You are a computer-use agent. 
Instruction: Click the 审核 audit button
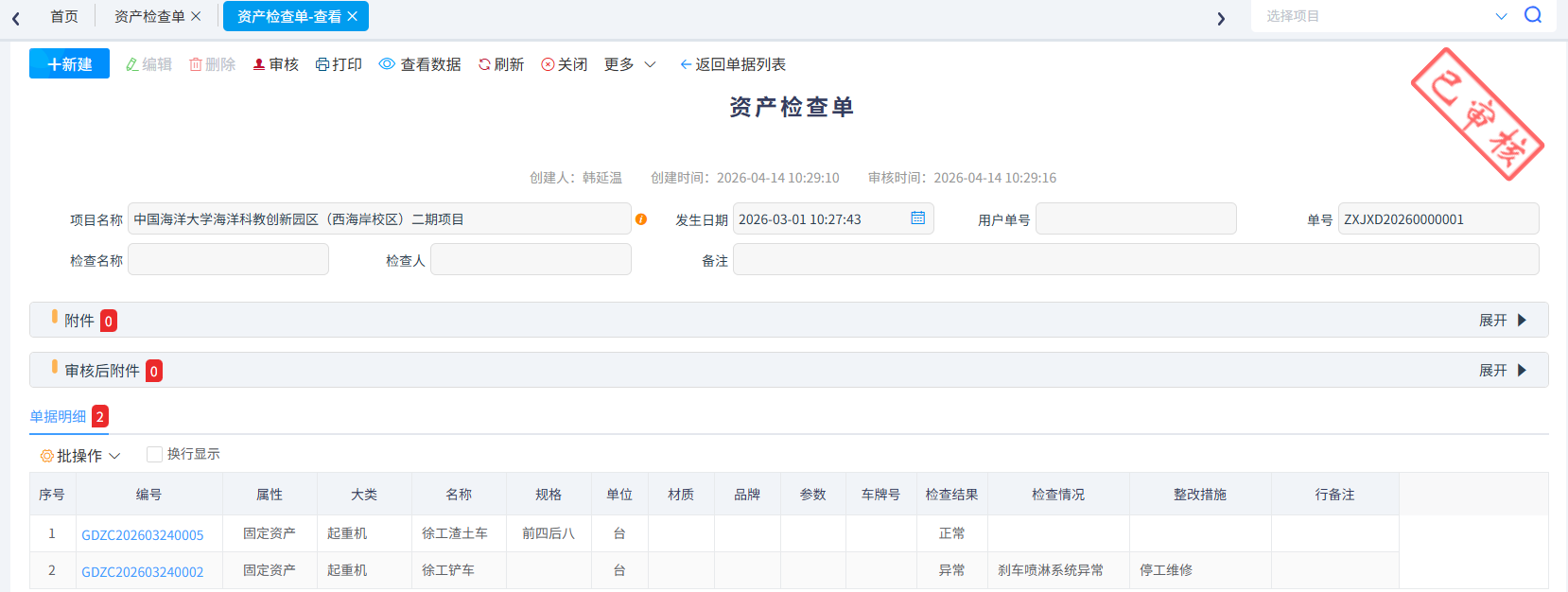[x=275, y=64]
